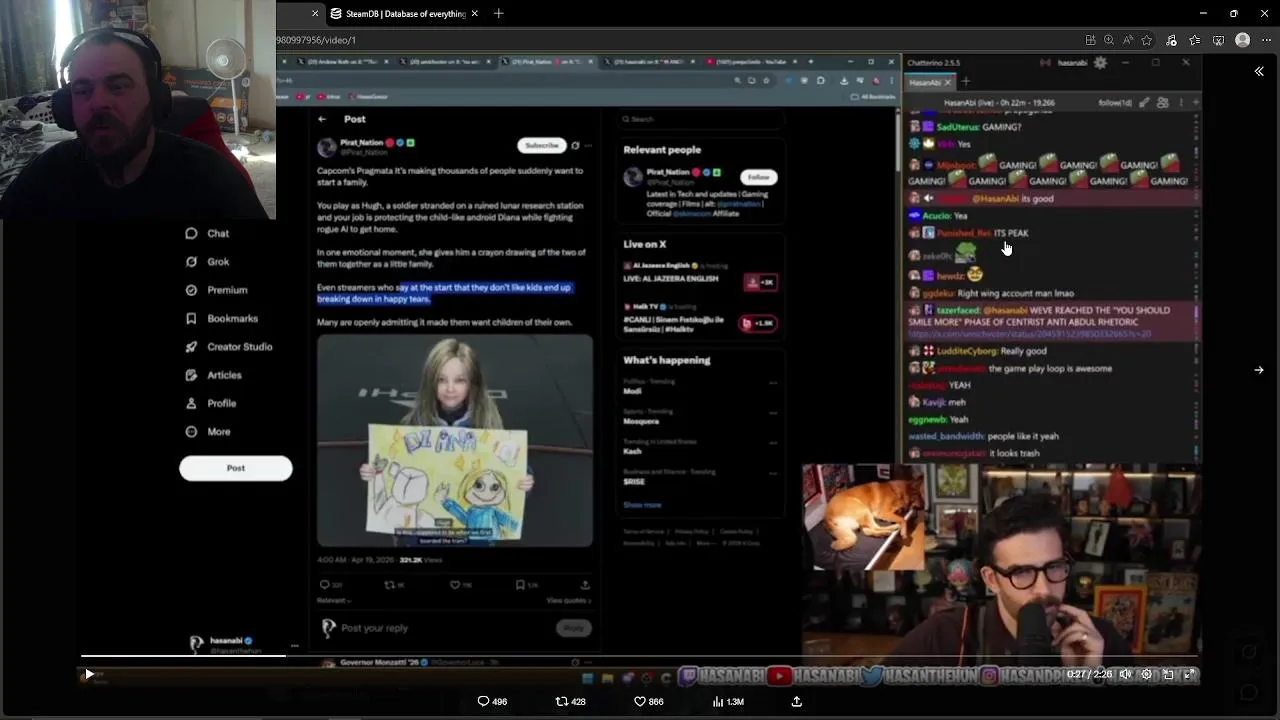Reply to the post with 496 replies
Image resolution: width=1280 pixels, height=720 pixels.
pyautogui.click(x=492, y=702)
